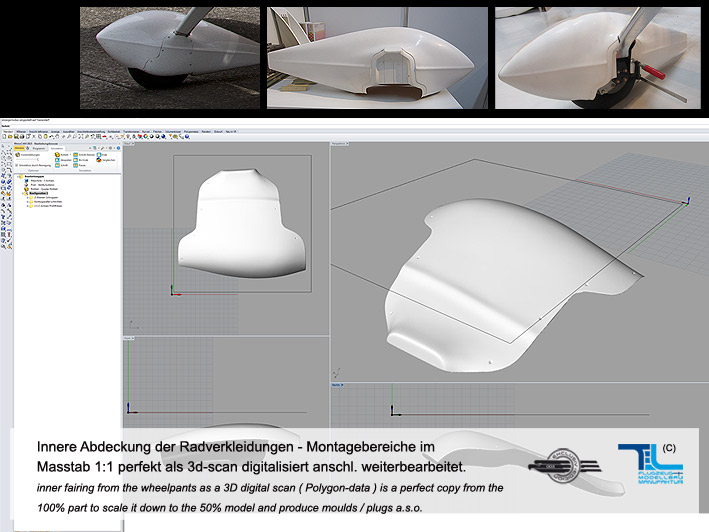This screenshot has height=532, width=709.
Task: Click the Copy icon in toolbar
Action: pos(40,137)
